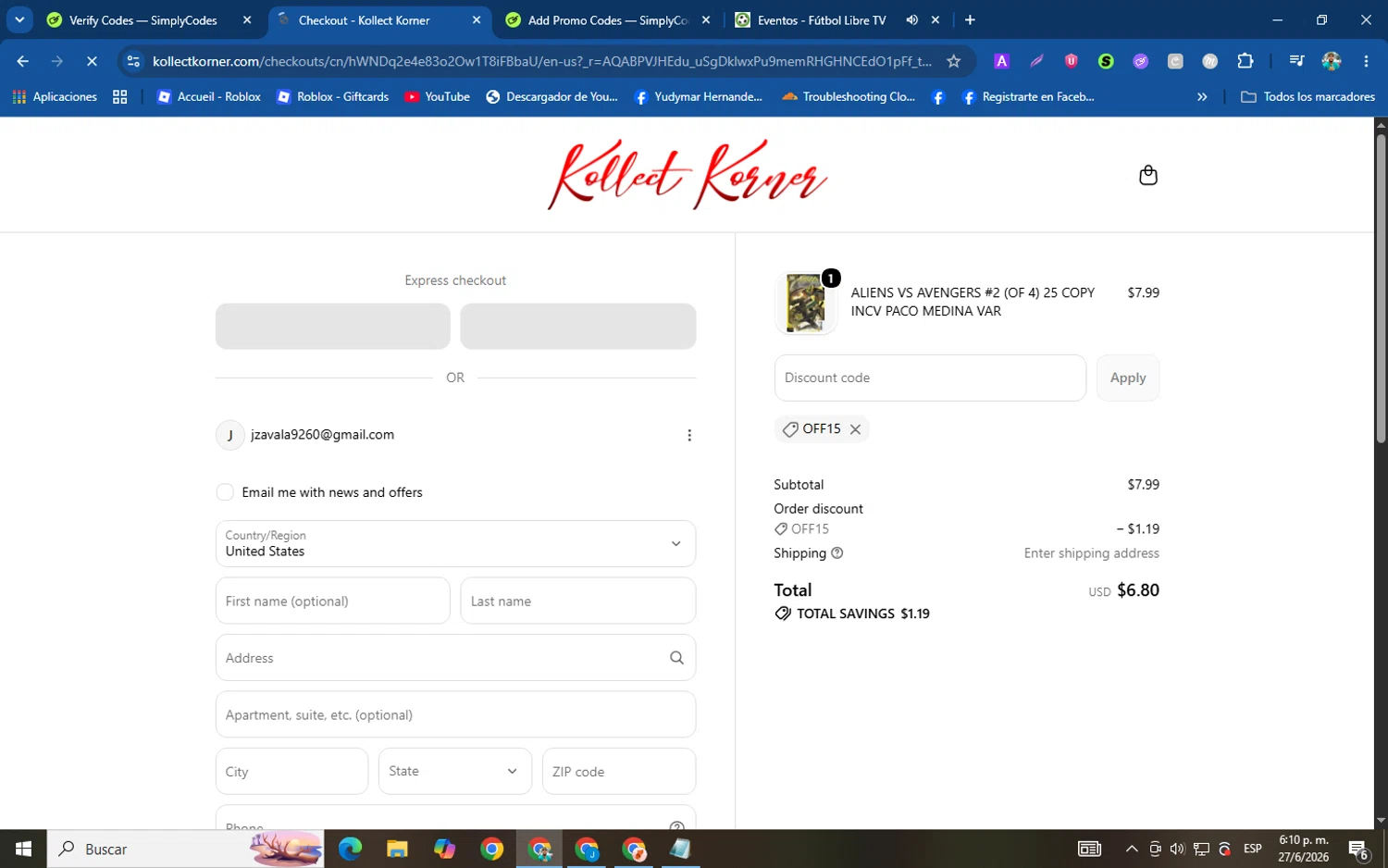1388x868 pixels.
Task: Open a new browser tab
Action: (970, 19)
